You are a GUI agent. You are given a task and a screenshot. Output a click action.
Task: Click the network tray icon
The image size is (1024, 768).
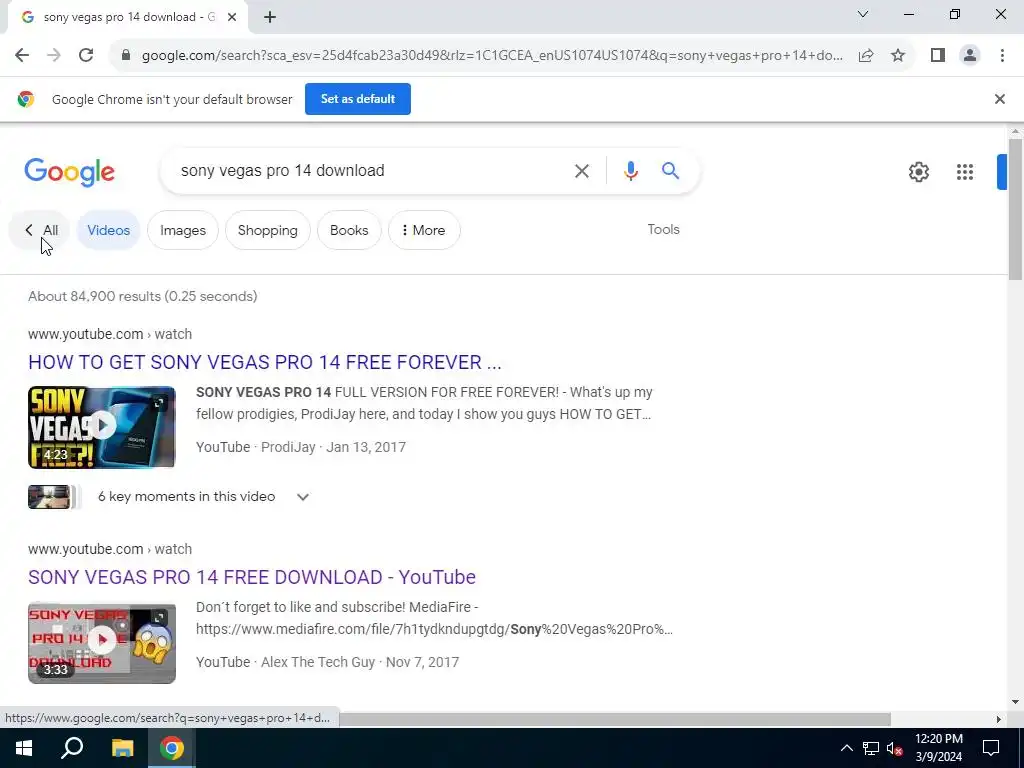click(871, 748)
